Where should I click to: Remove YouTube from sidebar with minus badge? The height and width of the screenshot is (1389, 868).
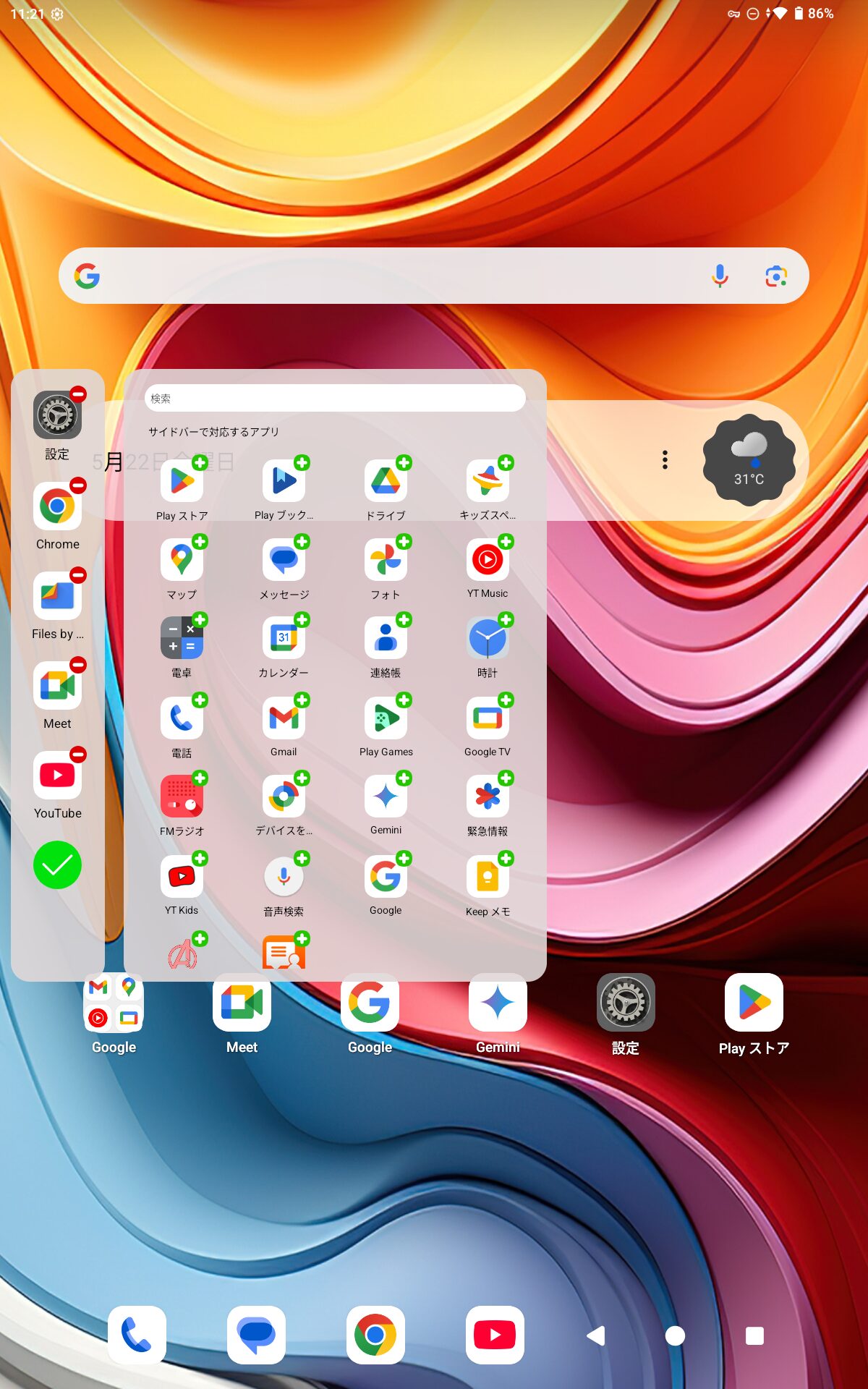78,755
